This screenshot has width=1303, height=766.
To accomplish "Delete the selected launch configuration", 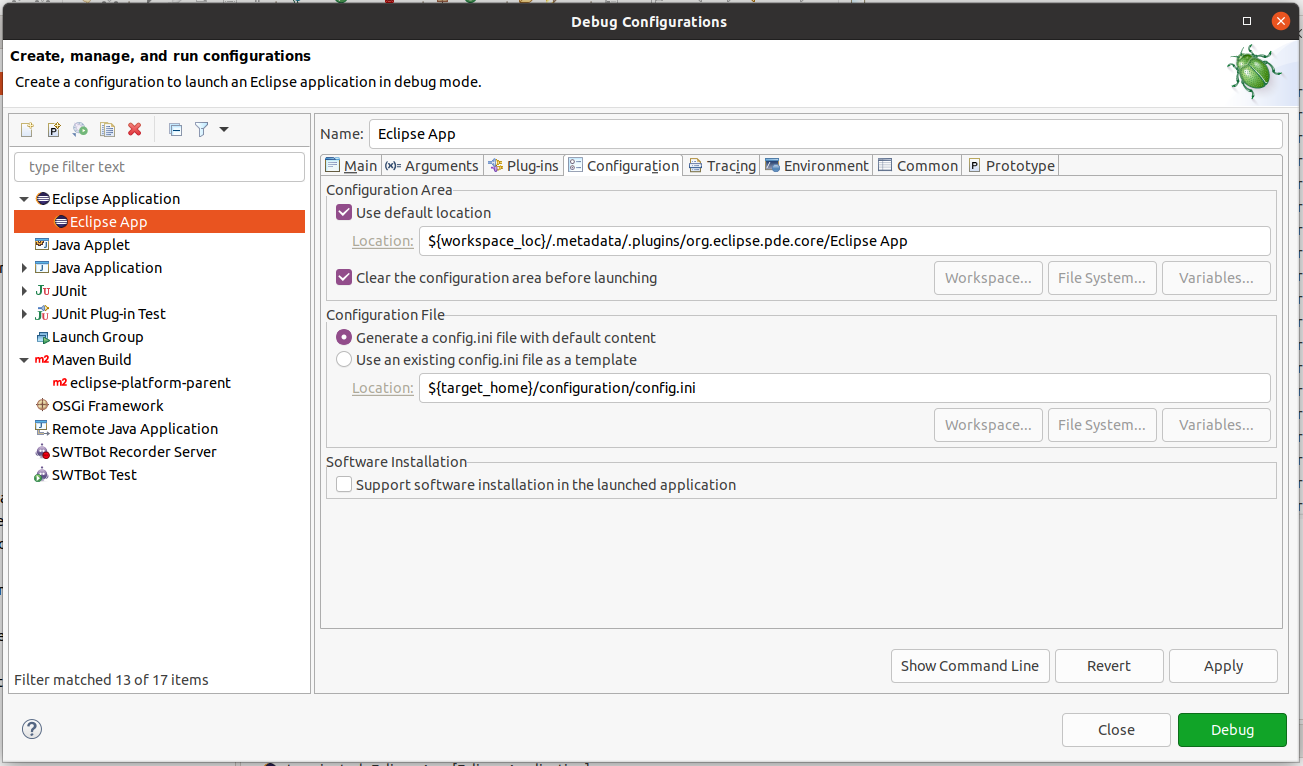I will coord(135,129).
